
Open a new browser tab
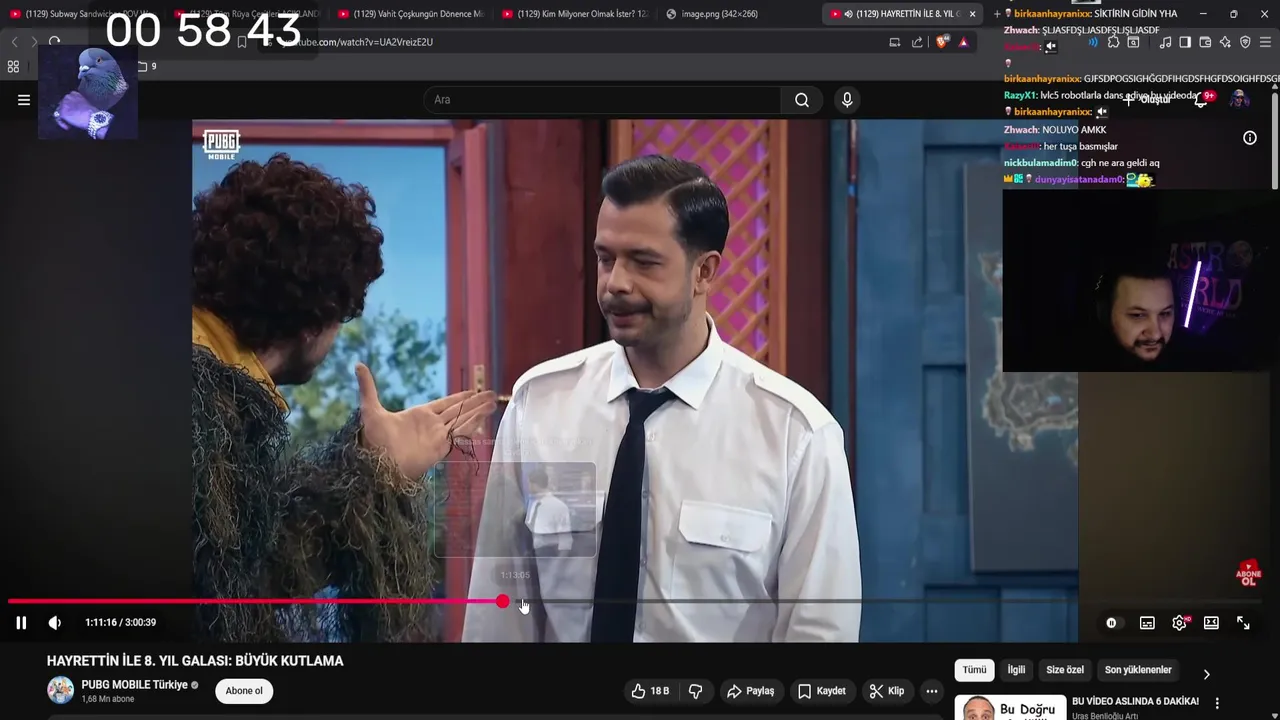point(997,14)
